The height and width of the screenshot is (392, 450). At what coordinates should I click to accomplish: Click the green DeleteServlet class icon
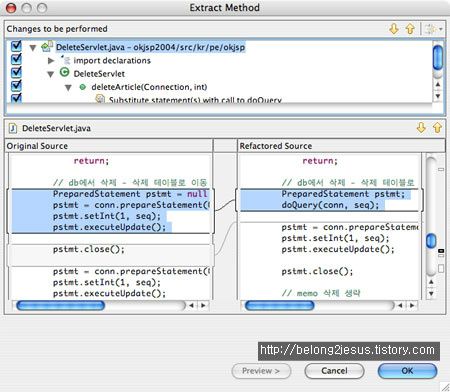point(64,72)
